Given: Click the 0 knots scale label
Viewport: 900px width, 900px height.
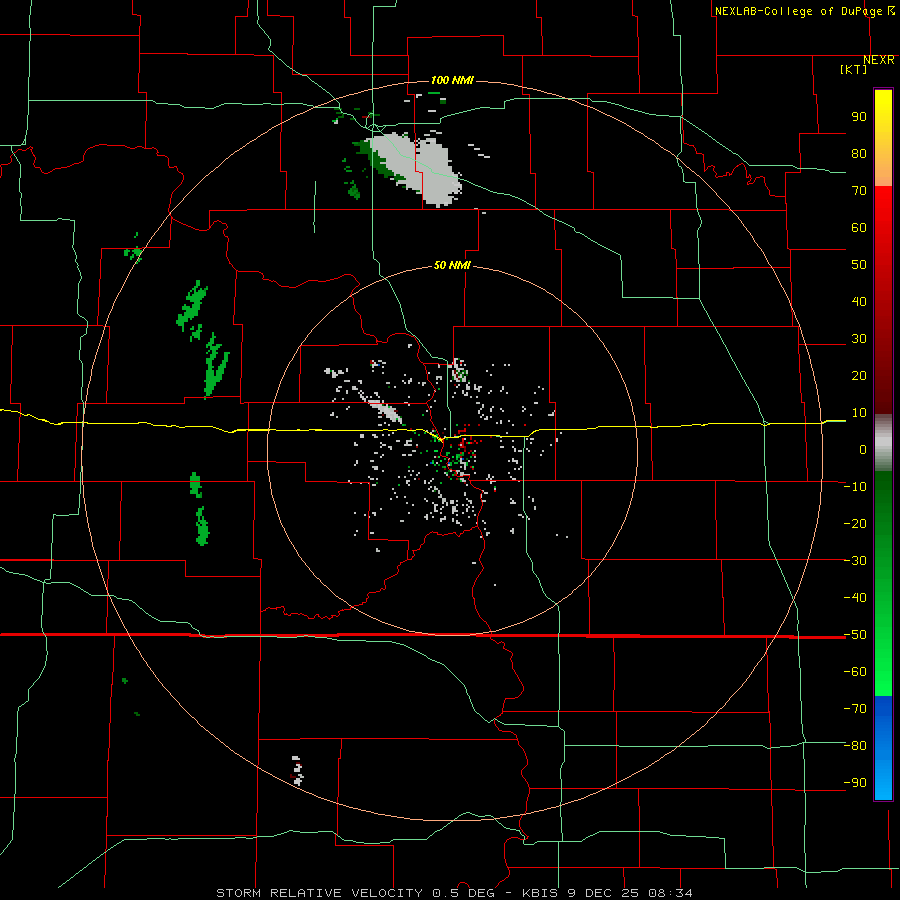Looking at the screenshot, I should (x=863, y=449).
